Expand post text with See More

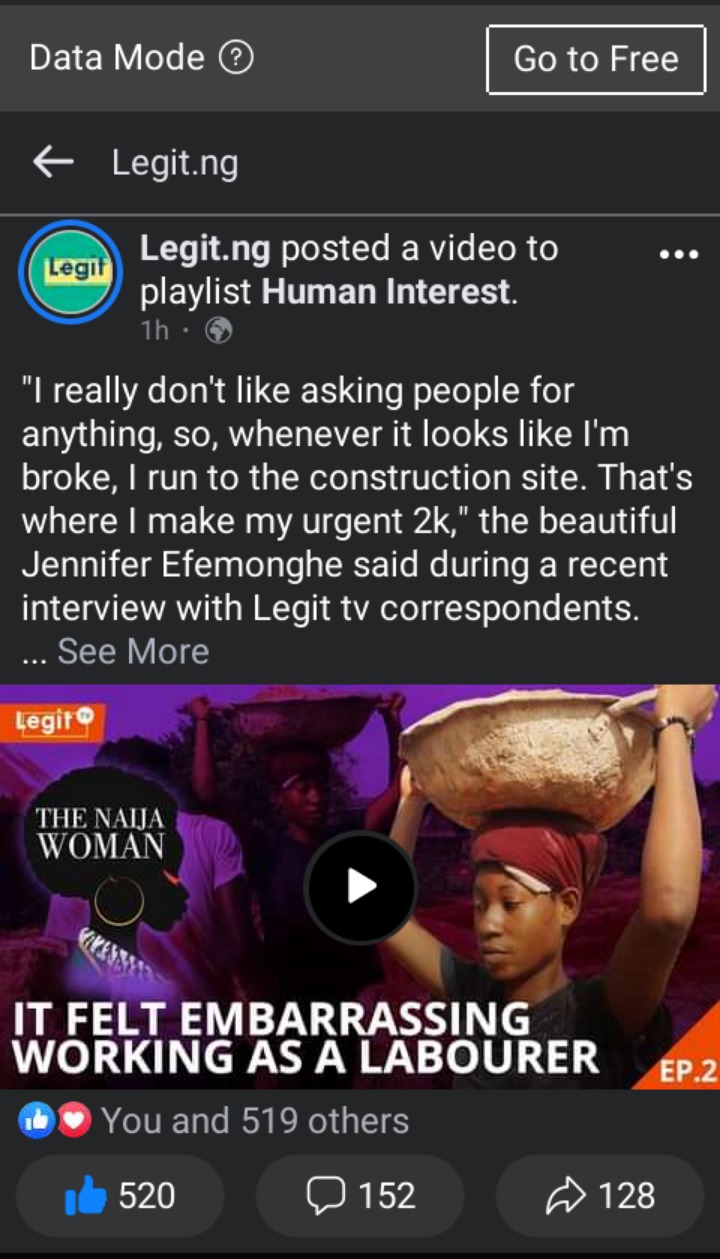(133, 652)
